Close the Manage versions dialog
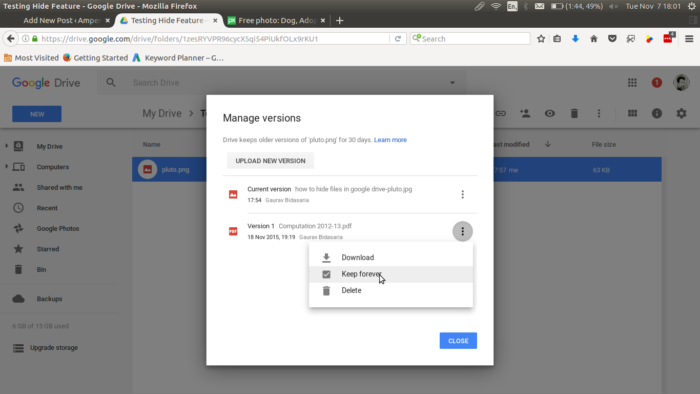The height and width of the screenshot is (394, 700). click(x=458, y=340)
